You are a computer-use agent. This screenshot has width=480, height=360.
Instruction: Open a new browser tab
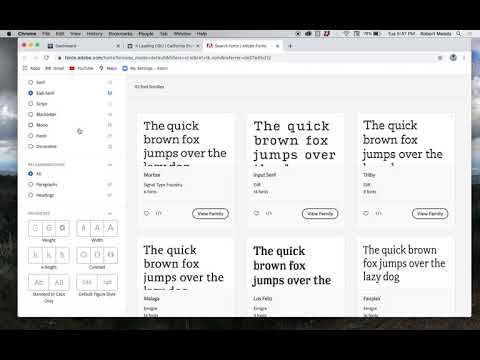click(290, 46)
